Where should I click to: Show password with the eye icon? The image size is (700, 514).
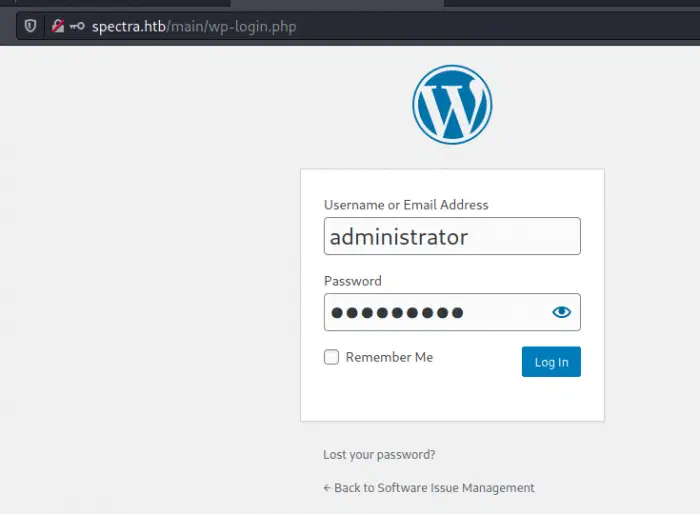[561, 312]
